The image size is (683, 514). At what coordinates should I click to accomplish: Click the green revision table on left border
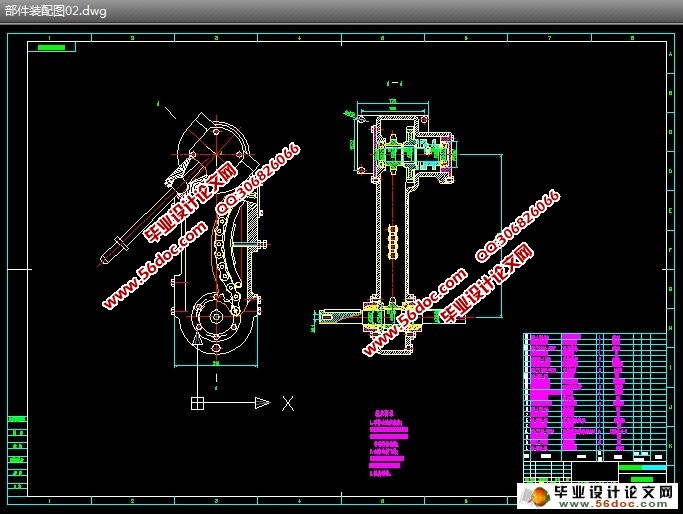click(x=17, y=453)
